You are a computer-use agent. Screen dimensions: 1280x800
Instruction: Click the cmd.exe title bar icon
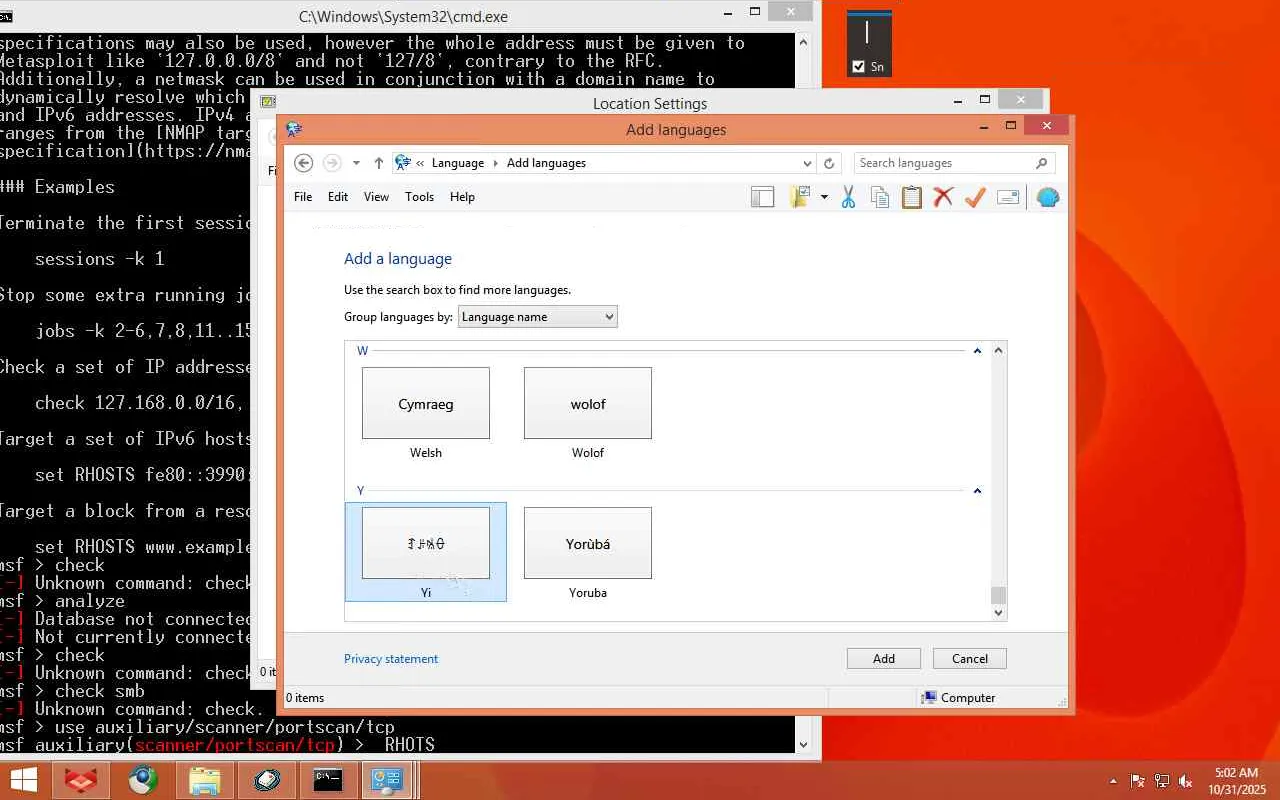7,16
